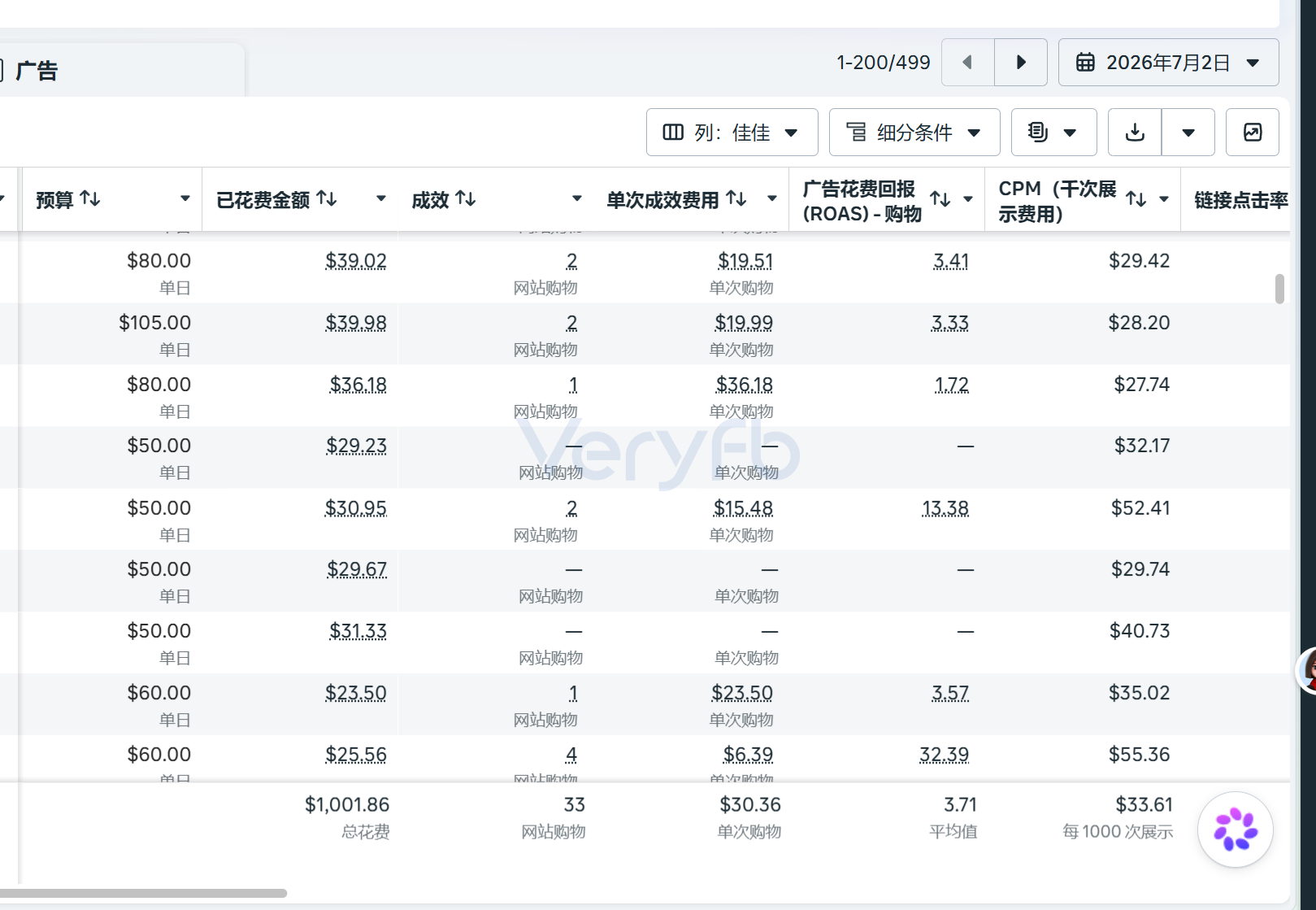
Task: Go to next page of results
Action: click(x=1021, y=62)
